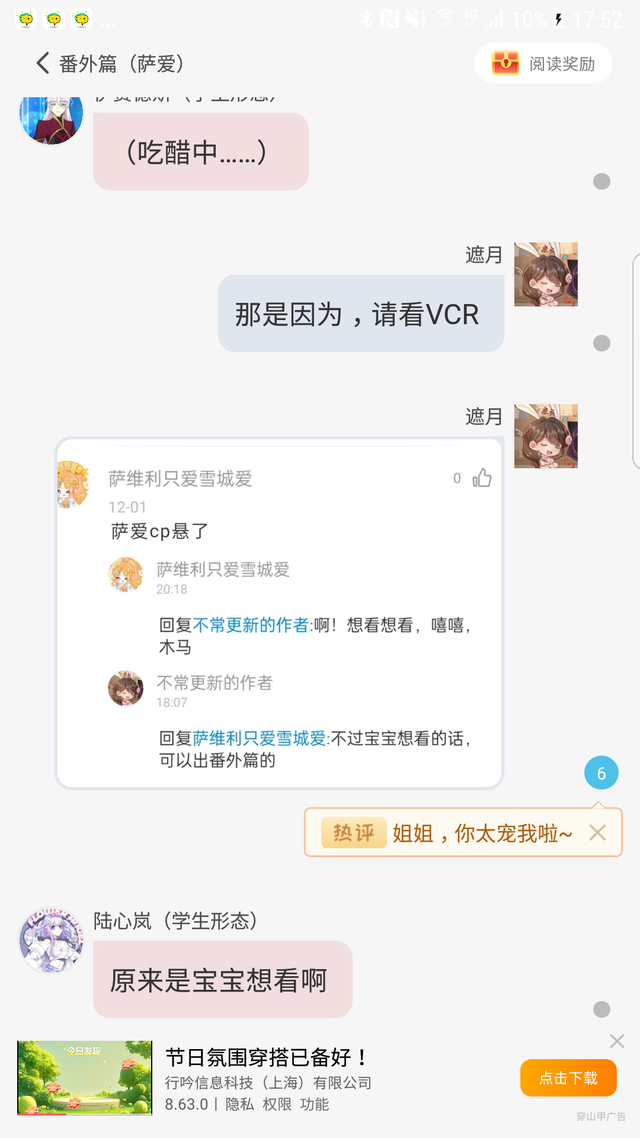Open the ad's 隐私 privacy link
This screenshot has width=640, height=1138.
pyautogui.click(x=239, y=1105)
